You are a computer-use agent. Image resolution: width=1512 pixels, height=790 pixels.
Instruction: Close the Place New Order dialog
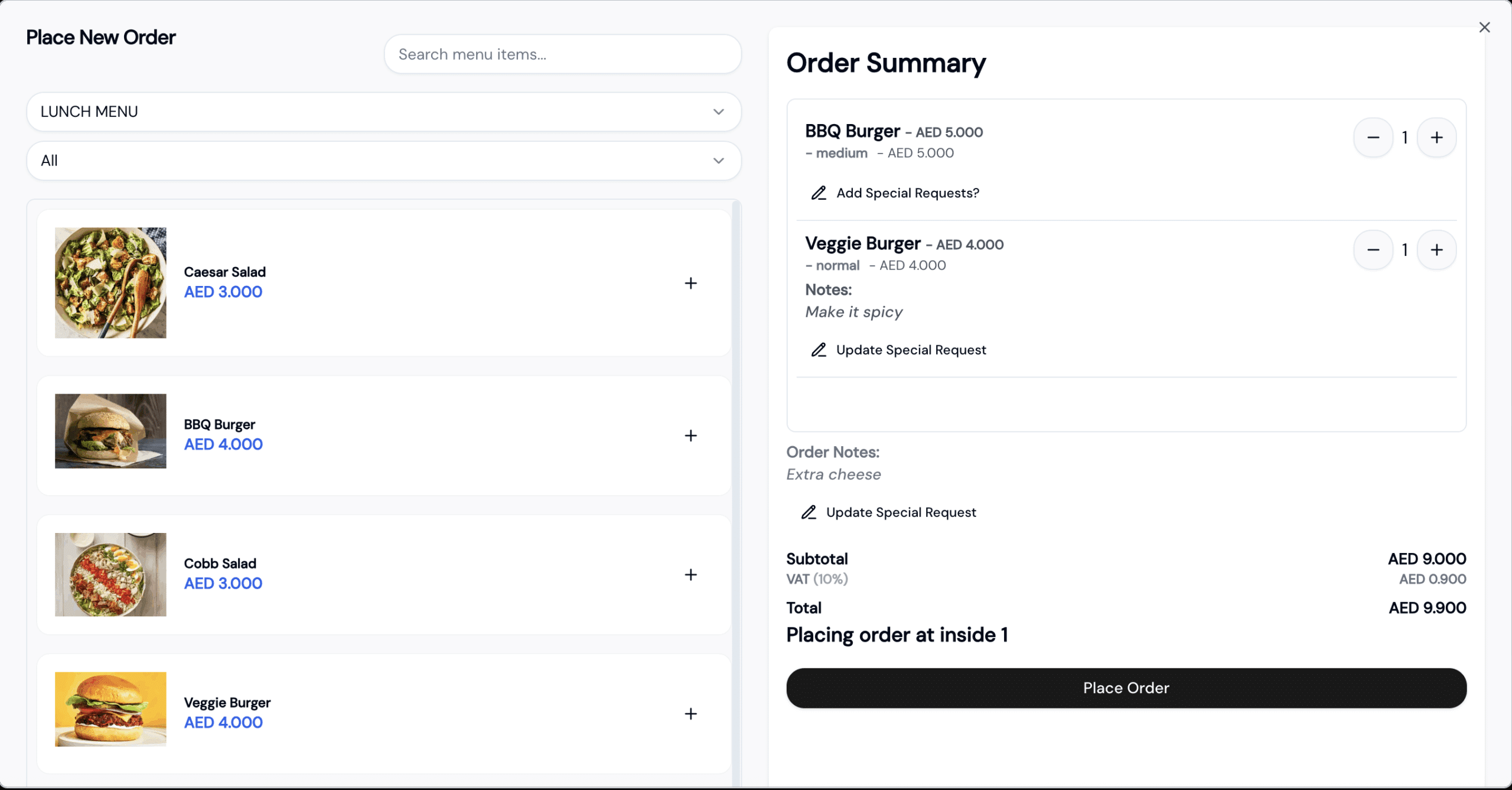point(1484,27)
